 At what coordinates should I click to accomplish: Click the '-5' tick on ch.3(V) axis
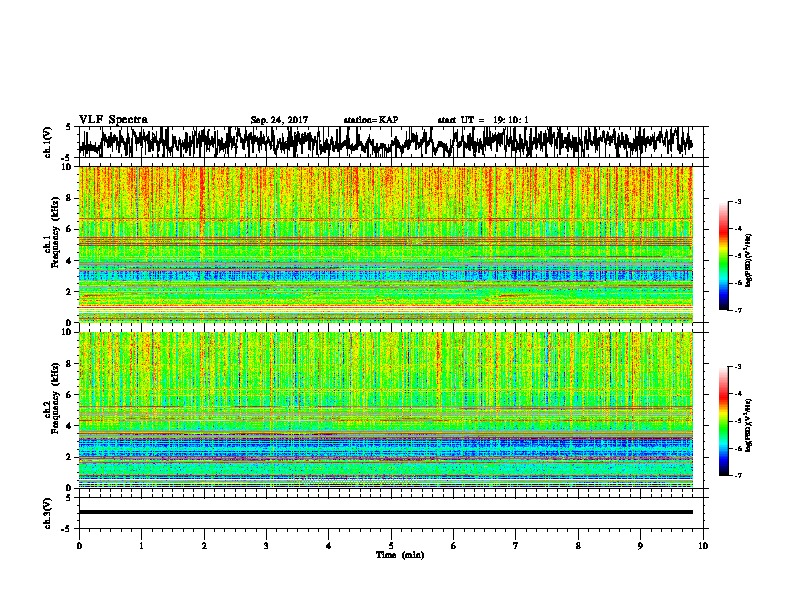(67, 529)
